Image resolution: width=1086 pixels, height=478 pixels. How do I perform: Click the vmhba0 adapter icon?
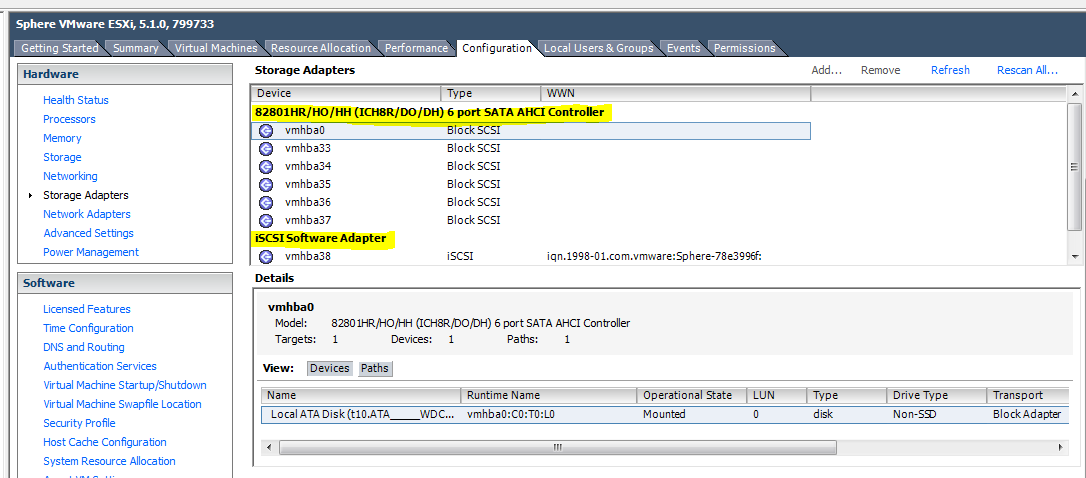(x=266, y=130)
